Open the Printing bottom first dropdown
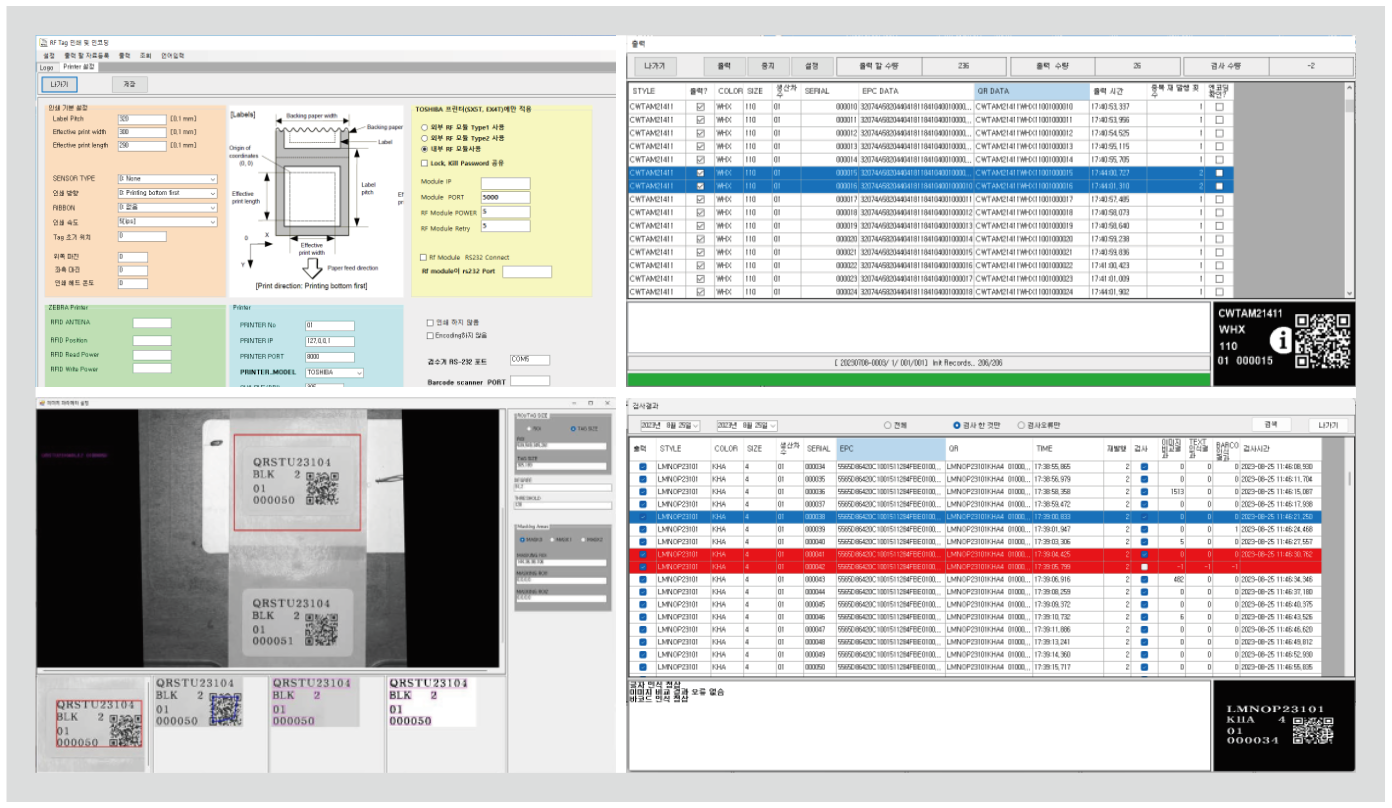The height and width of the screenshot is (808, 1392). [x=167, y=193]
